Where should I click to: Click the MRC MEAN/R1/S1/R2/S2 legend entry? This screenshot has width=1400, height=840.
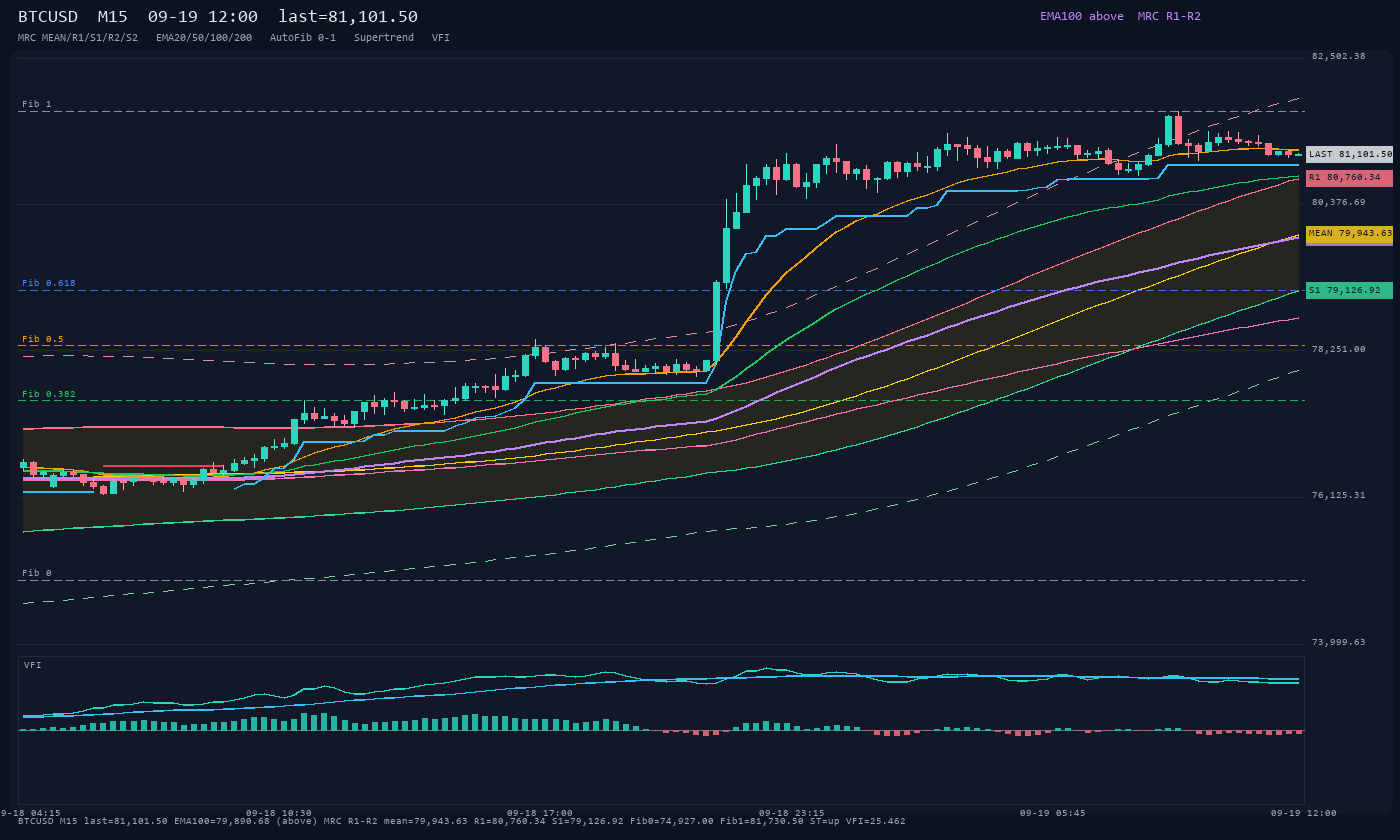[78, 37]
